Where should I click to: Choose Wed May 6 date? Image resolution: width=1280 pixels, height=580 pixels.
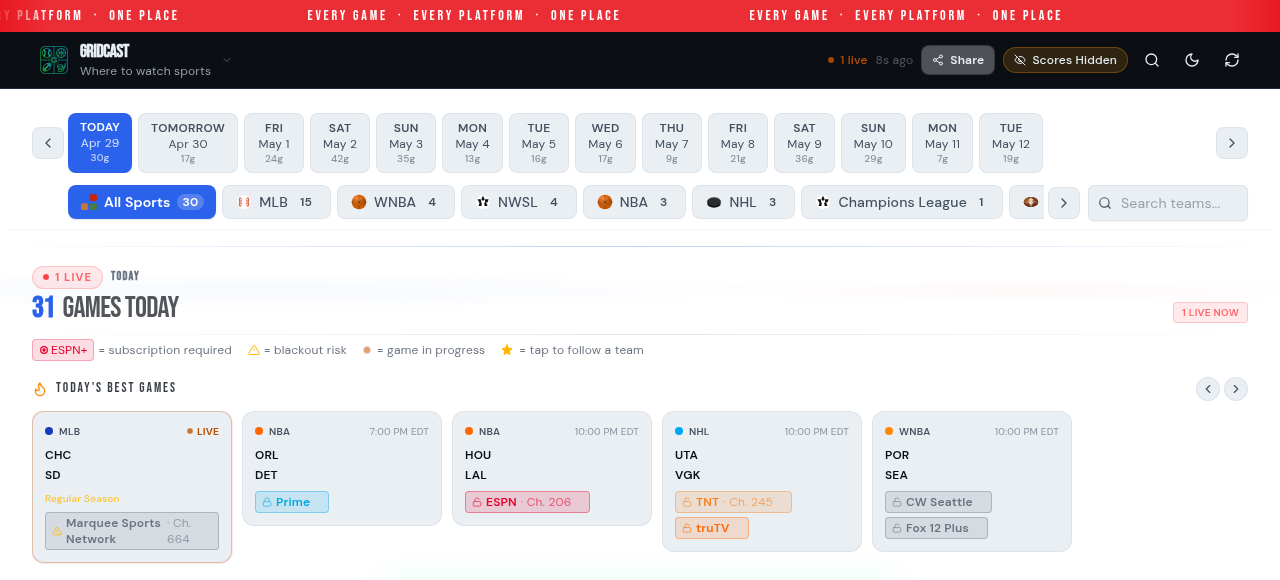click(x=605, y=143)
